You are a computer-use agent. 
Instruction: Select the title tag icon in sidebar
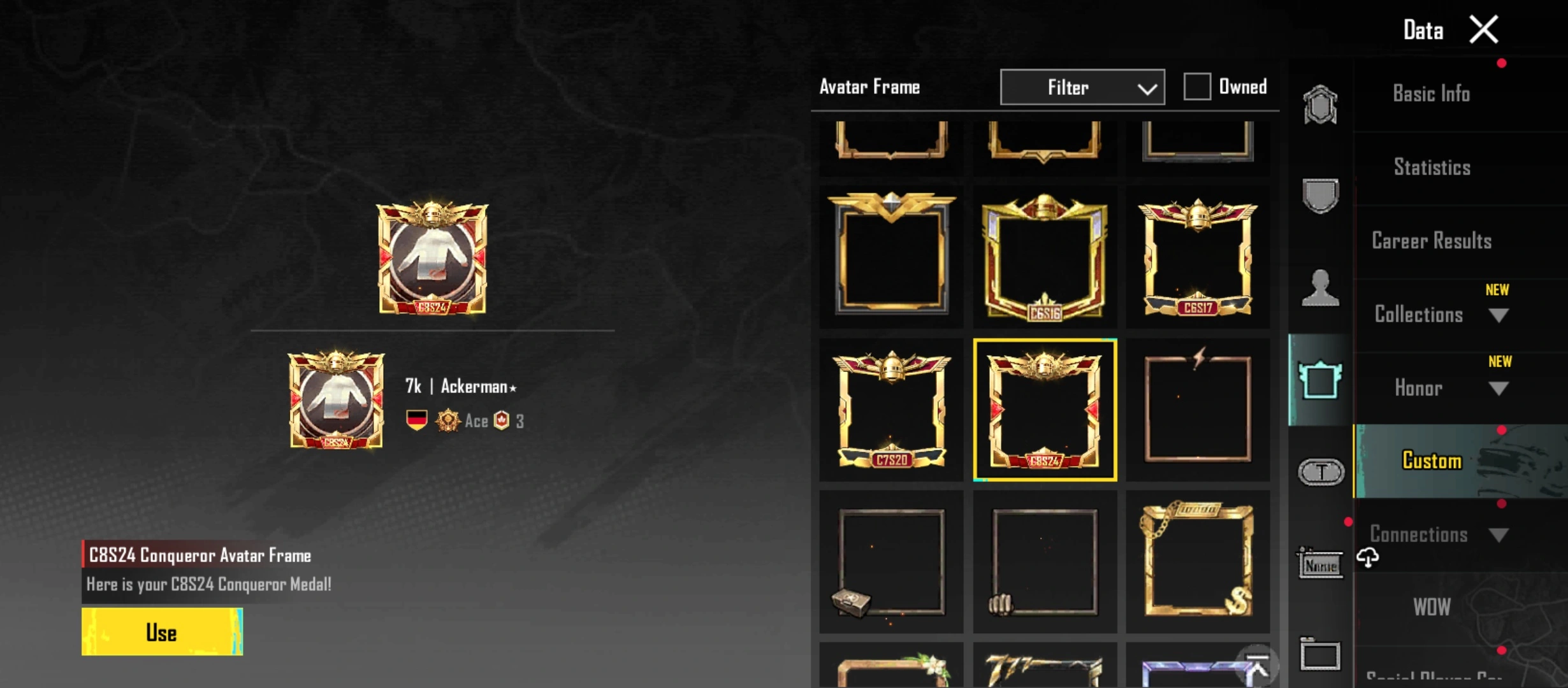coord(1321,472)
